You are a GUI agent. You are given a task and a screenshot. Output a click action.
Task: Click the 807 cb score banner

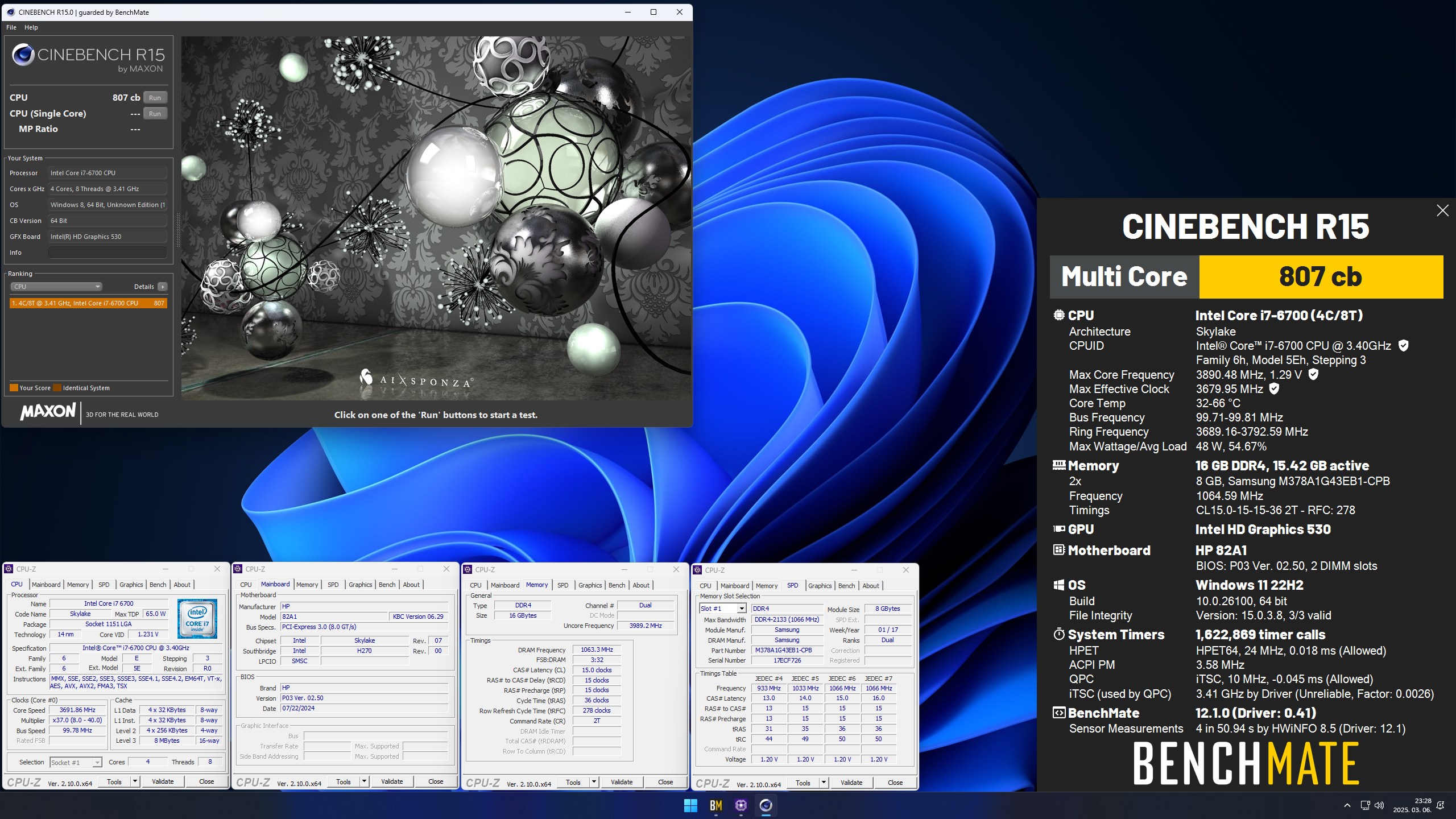pos(1321,277)
